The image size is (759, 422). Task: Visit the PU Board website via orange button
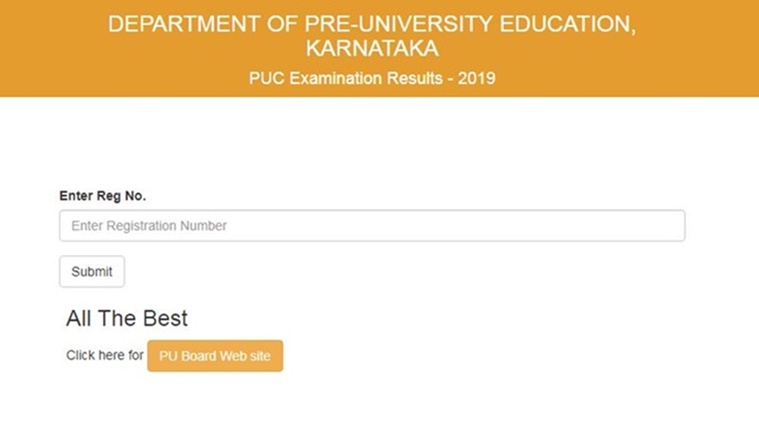215,356
